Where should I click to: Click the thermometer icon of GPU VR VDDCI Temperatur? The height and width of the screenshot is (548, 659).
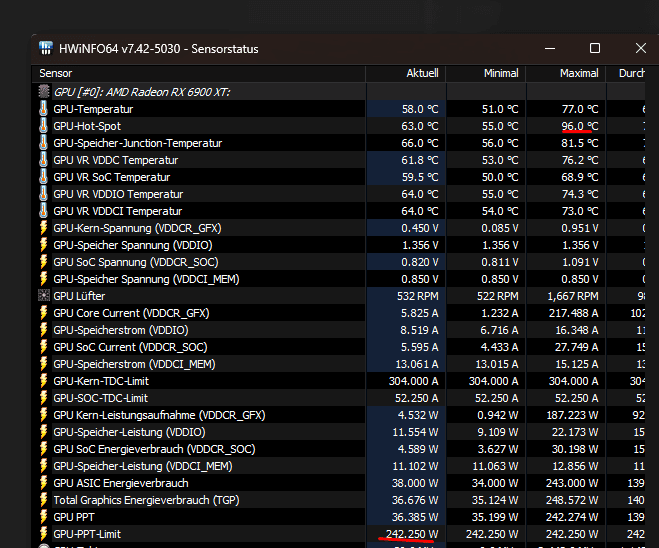tap(43, 211)
